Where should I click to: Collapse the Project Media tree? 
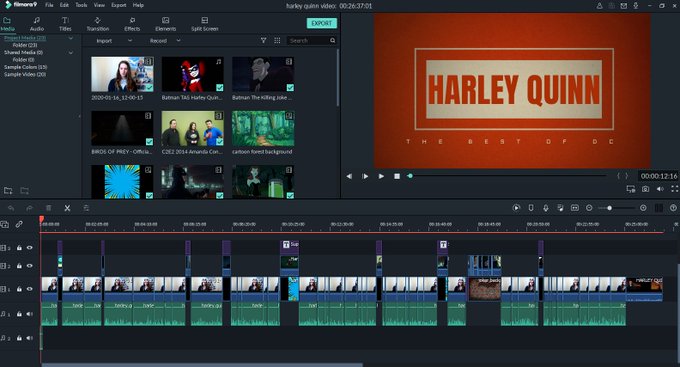click(71, 38)
